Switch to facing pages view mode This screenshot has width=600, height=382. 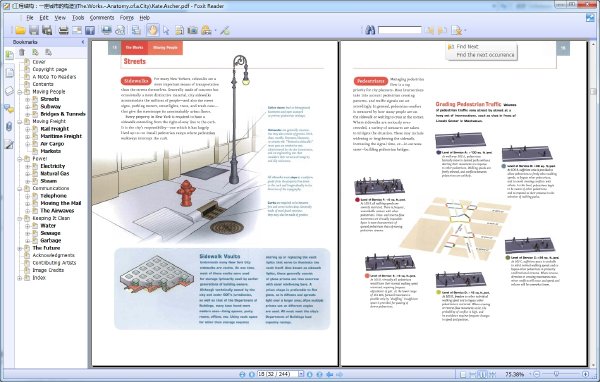click(x=483, y=374)
